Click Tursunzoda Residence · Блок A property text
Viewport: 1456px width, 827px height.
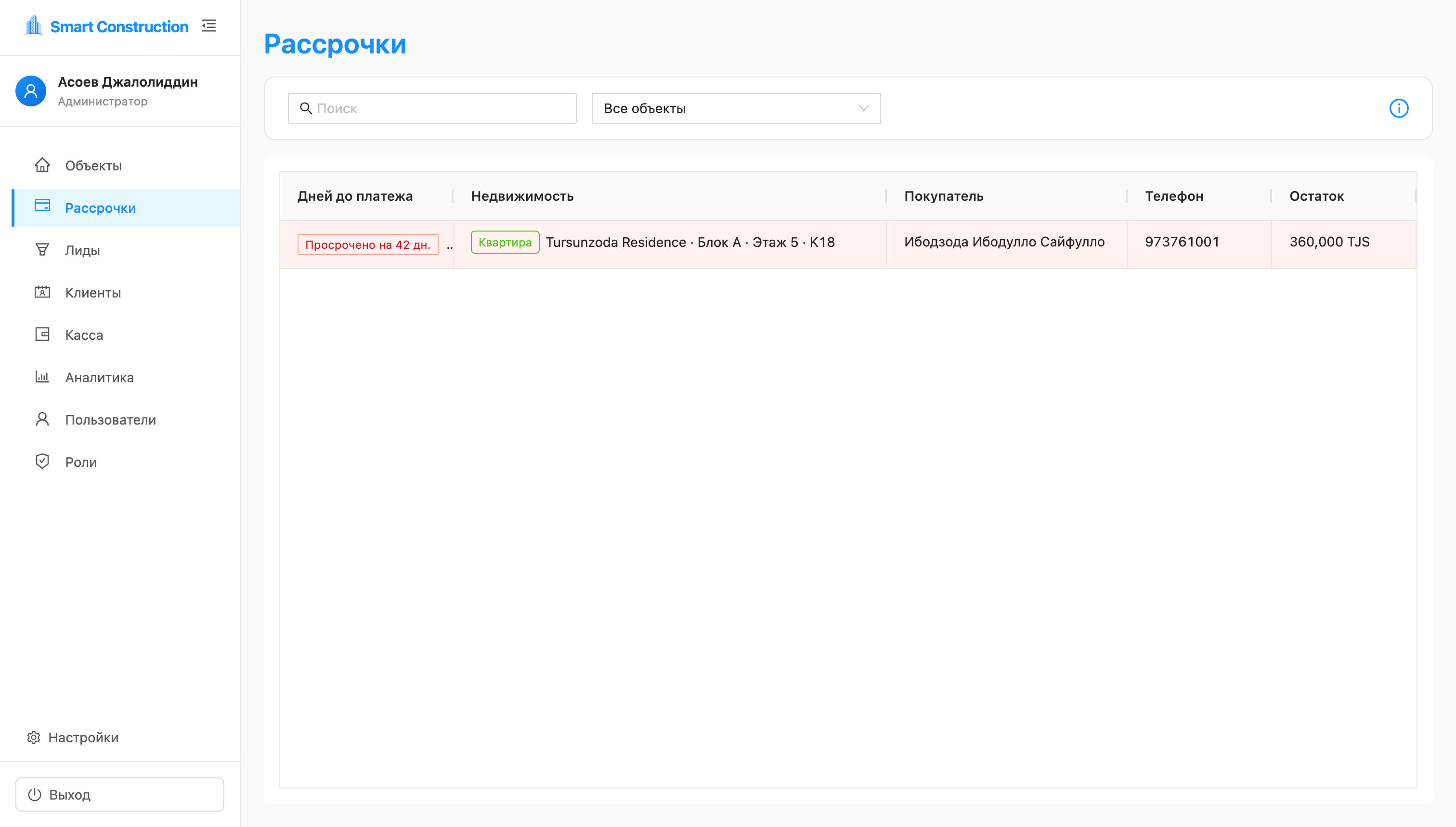(x=690, y=242)
